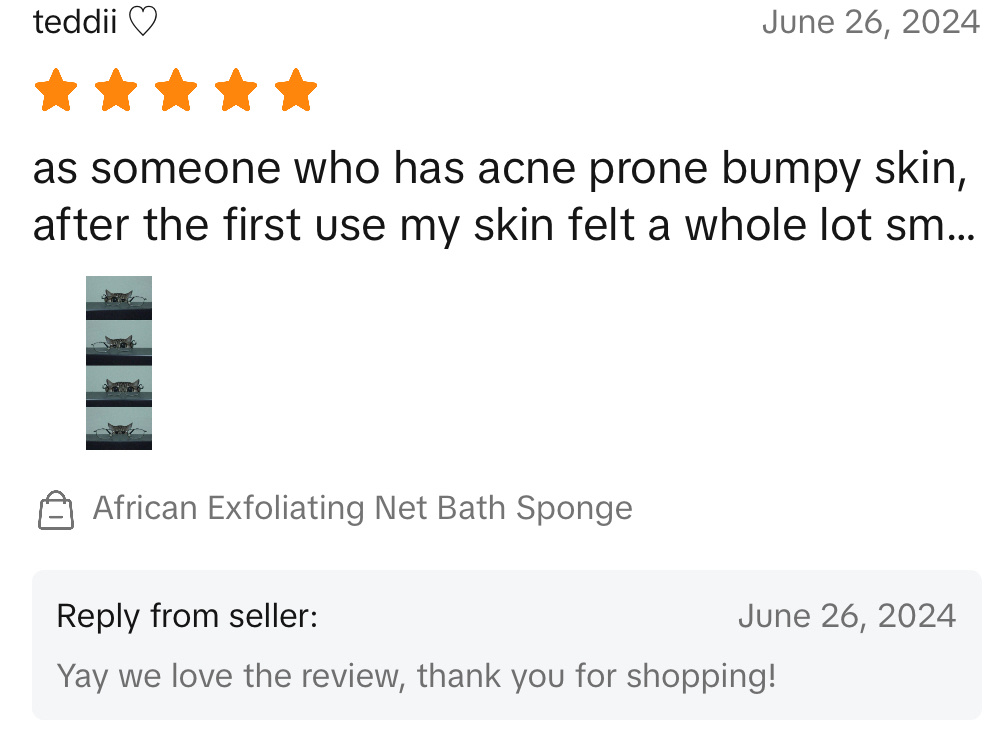Select the third orange rating star
This screenshot has width=1000, height=750.
(x=176, y=90)
